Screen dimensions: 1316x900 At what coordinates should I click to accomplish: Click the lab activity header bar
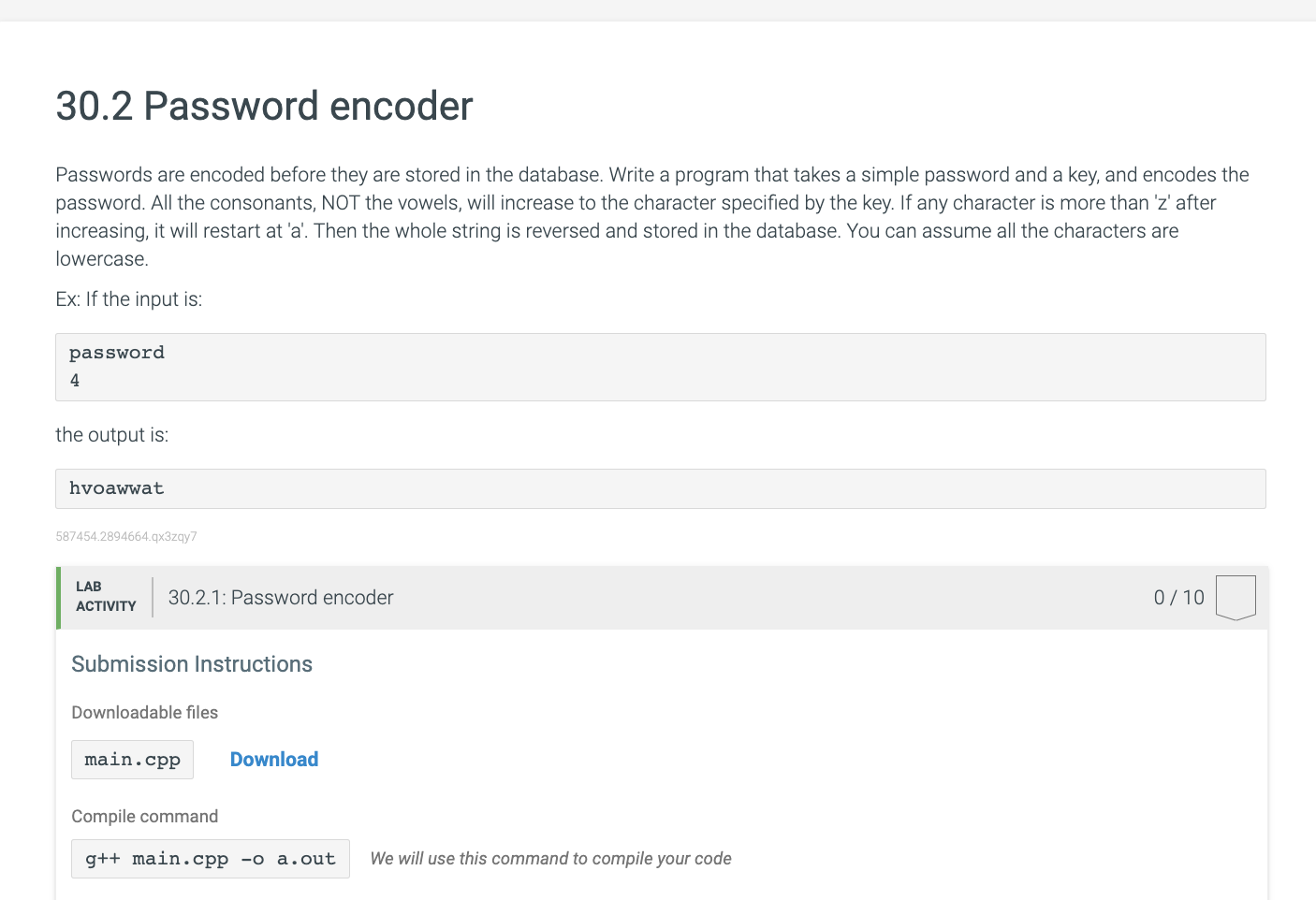point(655,597)
